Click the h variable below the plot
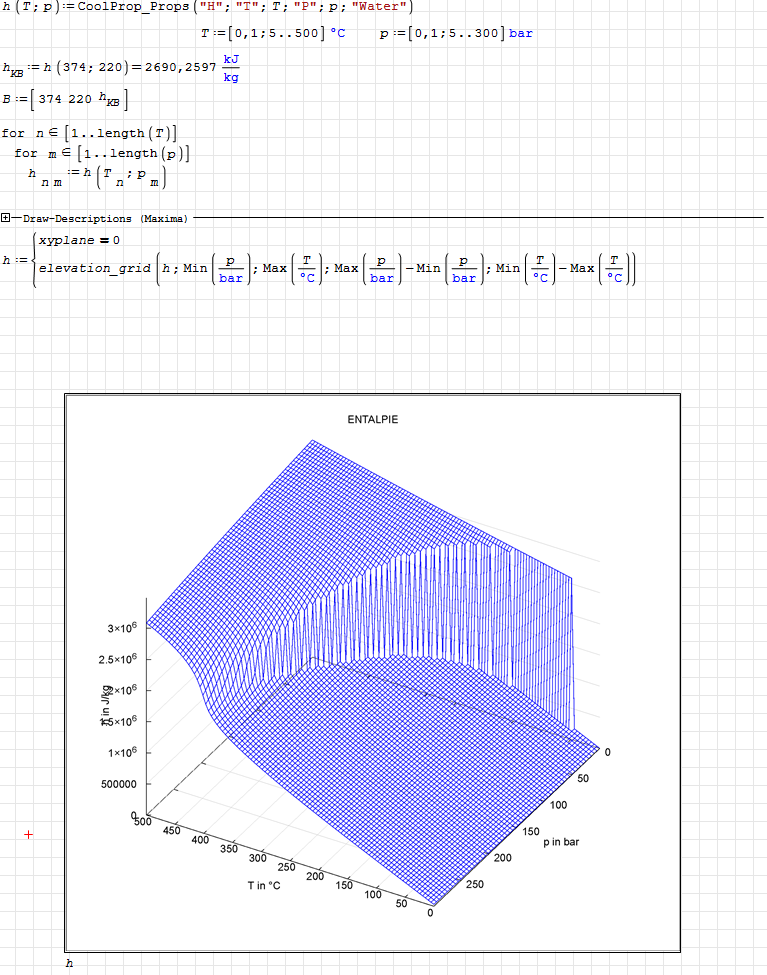767x975 pixels. pyautogui.click(x=69, y=963)
